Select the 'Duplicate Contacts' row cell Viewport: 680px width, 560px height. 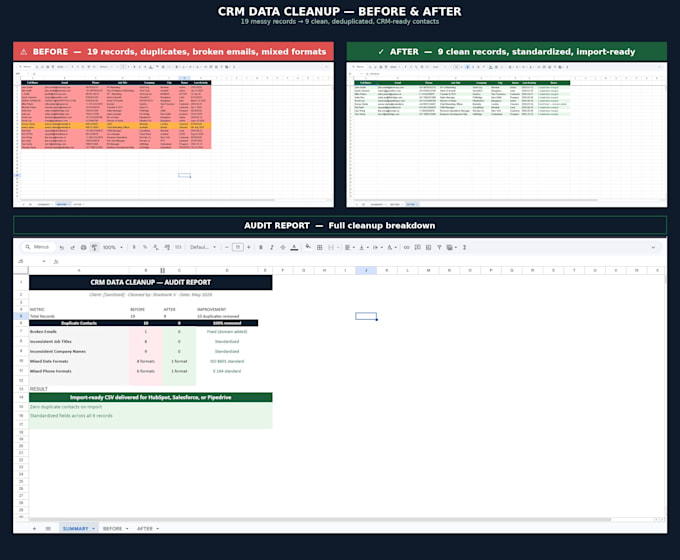pyautogui.click(x=79, y=323)
